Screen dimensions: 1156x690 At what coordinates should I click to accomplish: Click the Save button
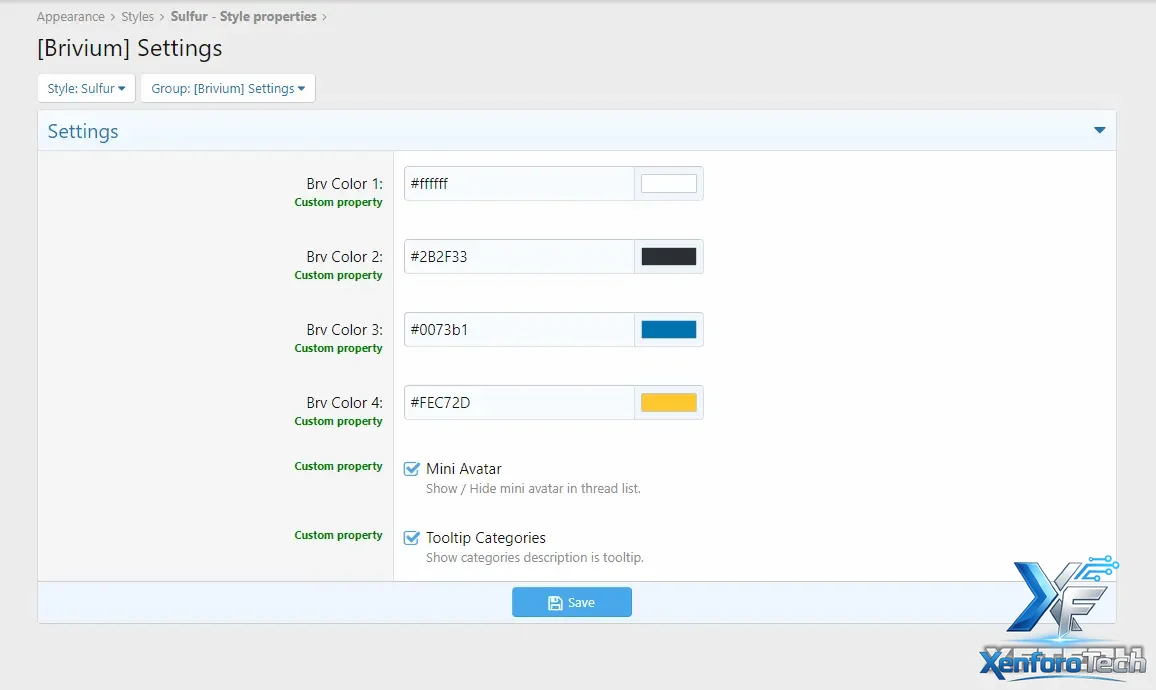[x=571, y=602]
